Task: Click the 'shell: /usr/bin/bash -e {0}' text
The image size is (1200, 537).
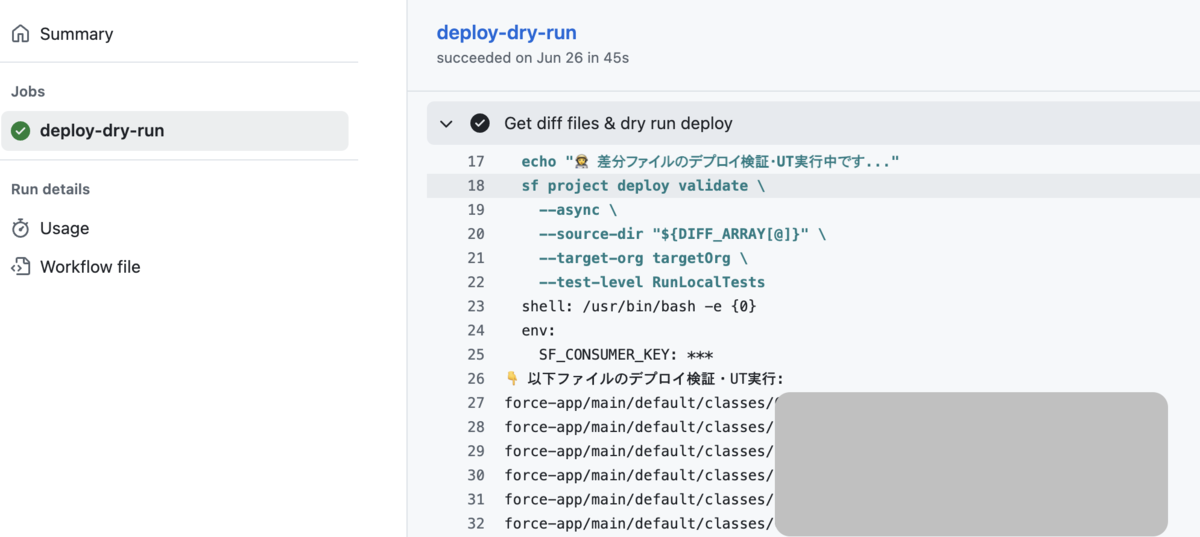Action: pos(639,306)
